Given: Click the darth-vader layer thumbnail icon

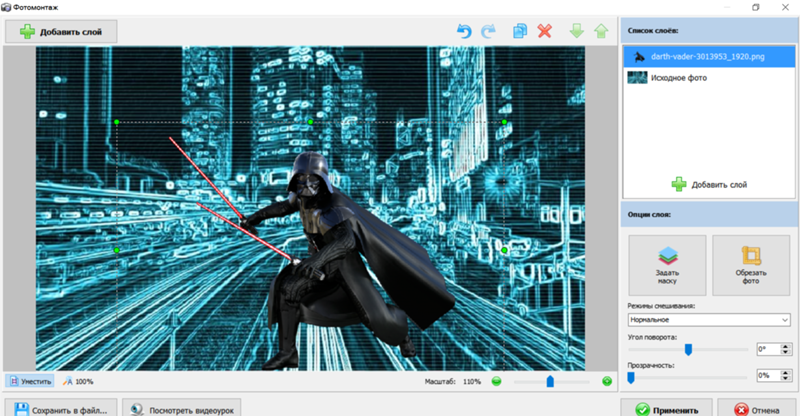Looking at the screenshot, I should point(639,57).
